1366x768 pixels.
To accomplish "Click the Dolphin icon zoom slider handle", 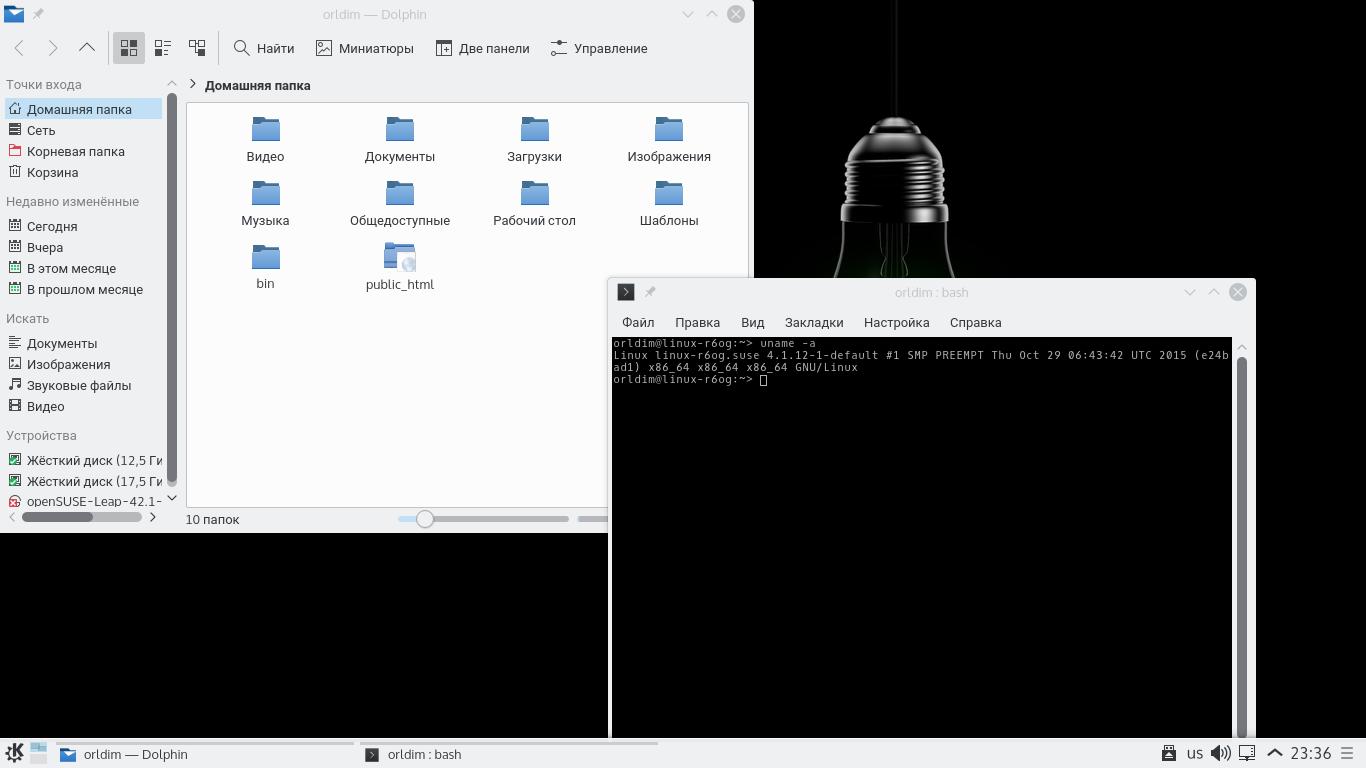I will (x=425, y=519).
